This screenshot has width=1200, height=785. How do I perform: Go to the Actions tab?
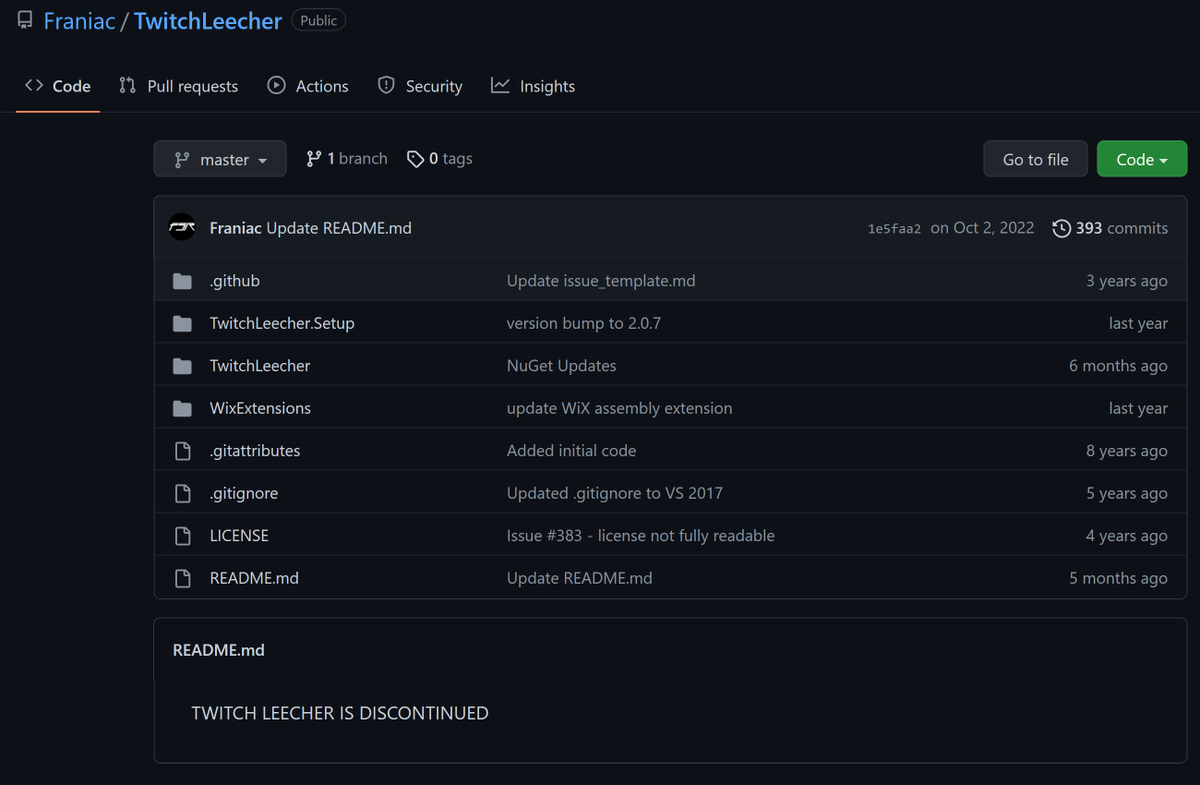pyautogui.click(x=308, y=86)
